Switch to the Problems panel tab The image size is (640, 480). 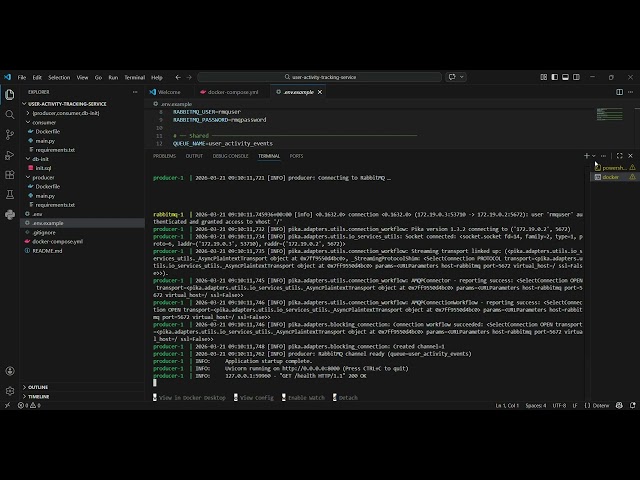164,156
